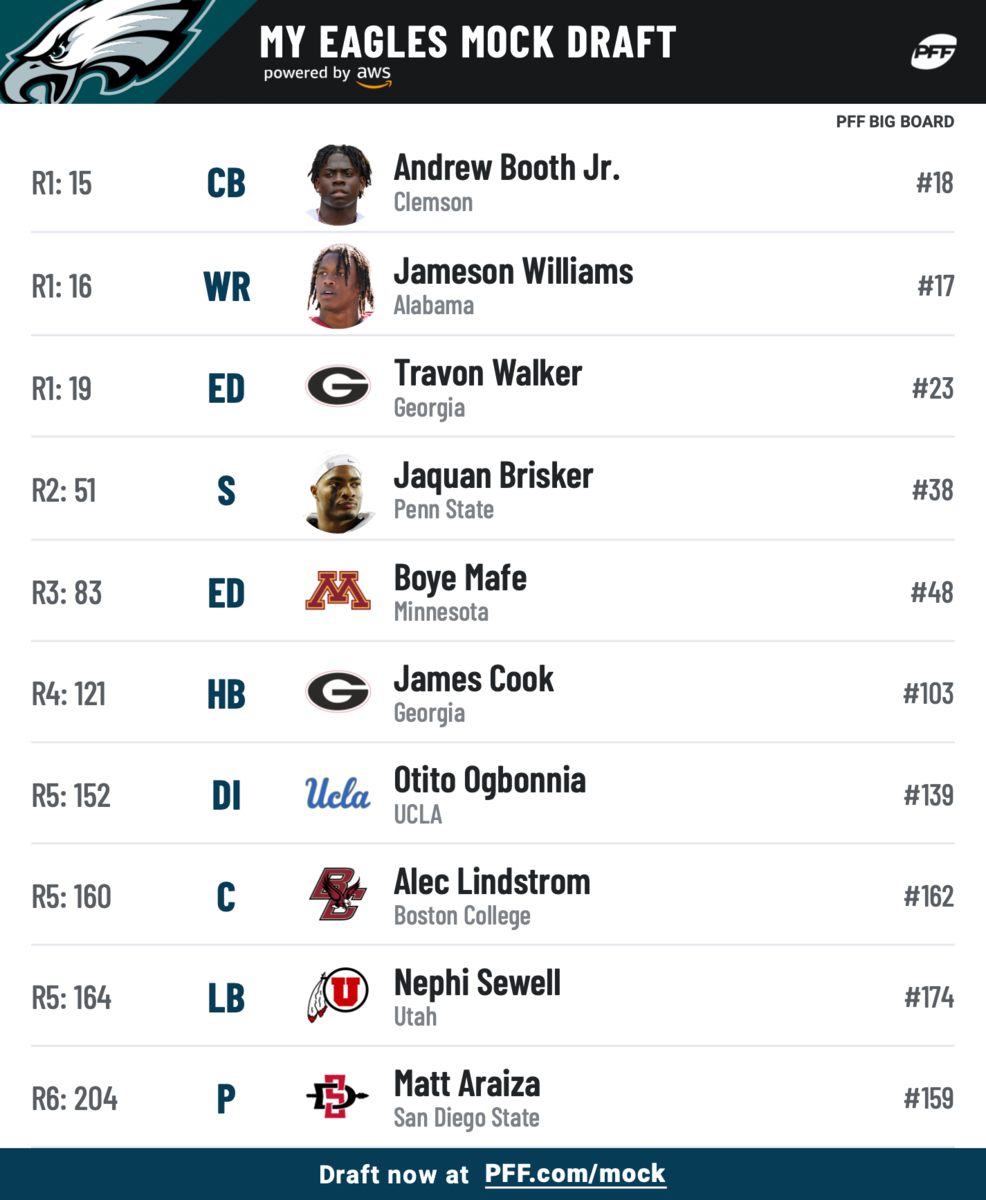Open the PFF.com/mock link

[575, 1174]
